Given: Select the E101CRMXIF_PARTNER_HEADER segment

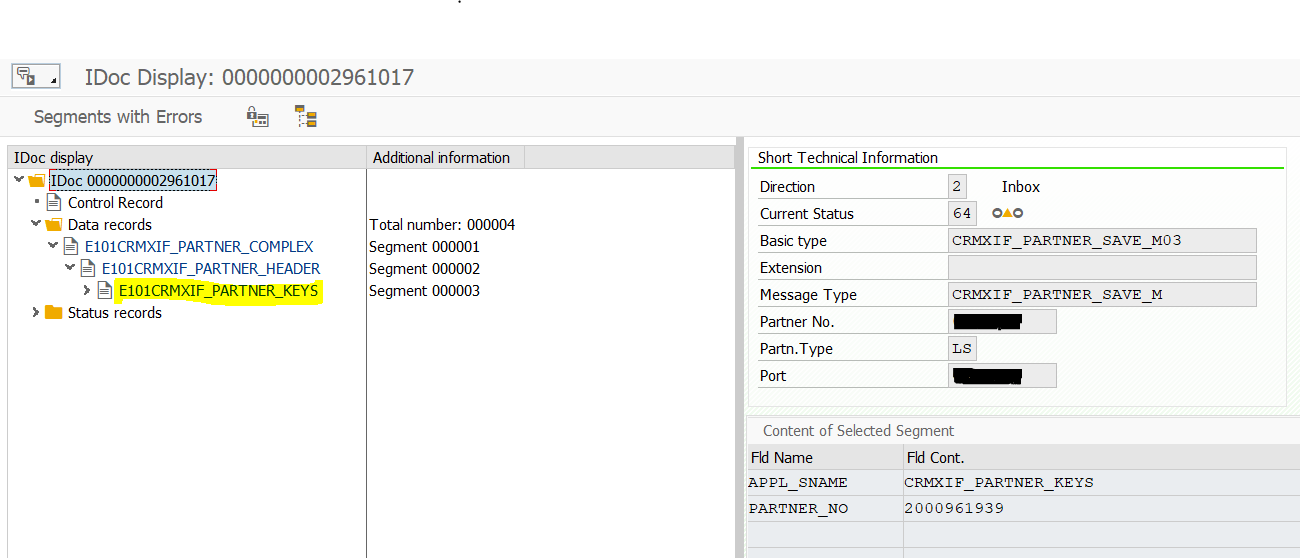Looking at the screenshot, I should (x=210, y=269).
